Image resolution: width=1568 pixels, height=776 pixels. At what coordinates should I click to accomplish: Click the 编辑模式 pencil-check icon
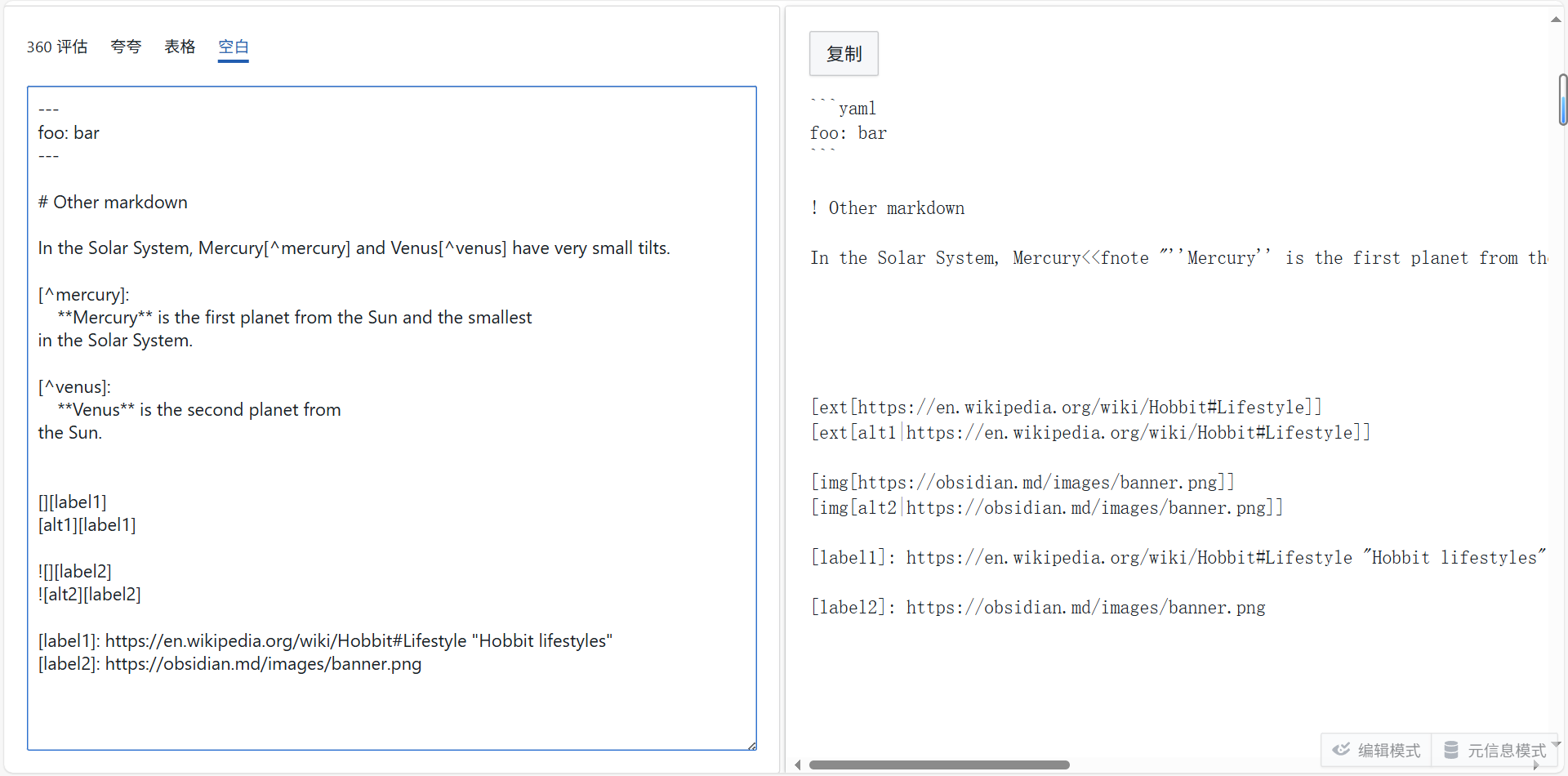pos(1341,750)
